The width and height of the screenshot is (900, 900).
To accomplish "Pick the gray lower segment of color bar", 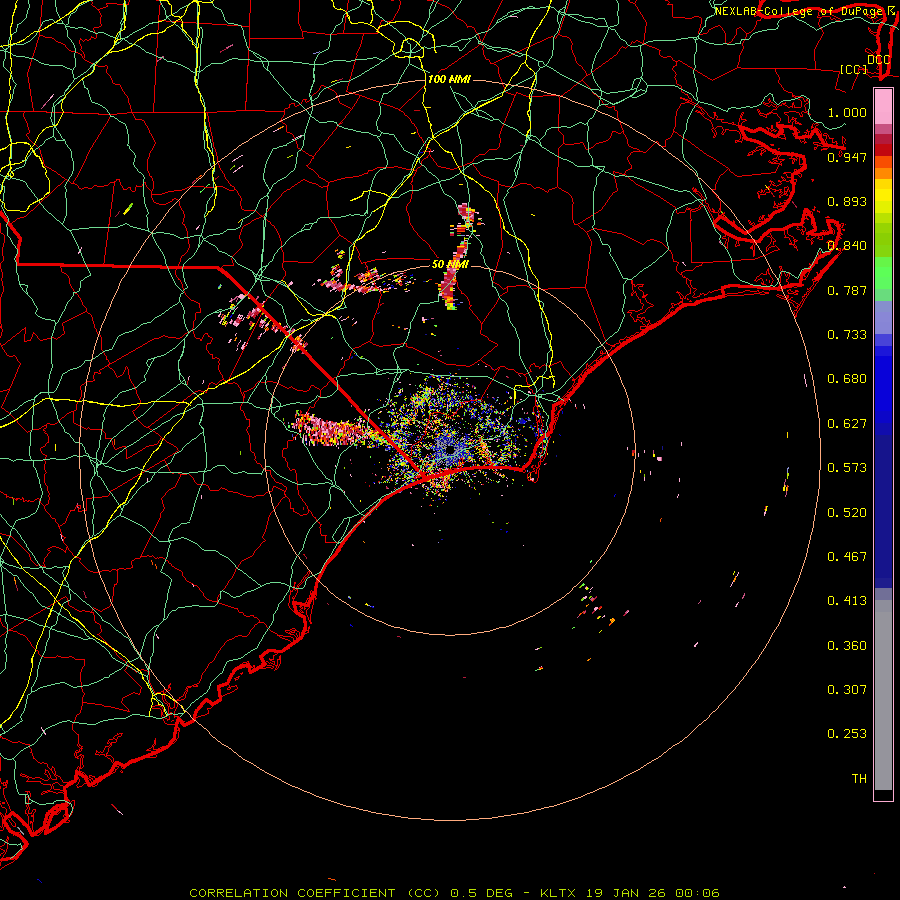I will 883,695.
